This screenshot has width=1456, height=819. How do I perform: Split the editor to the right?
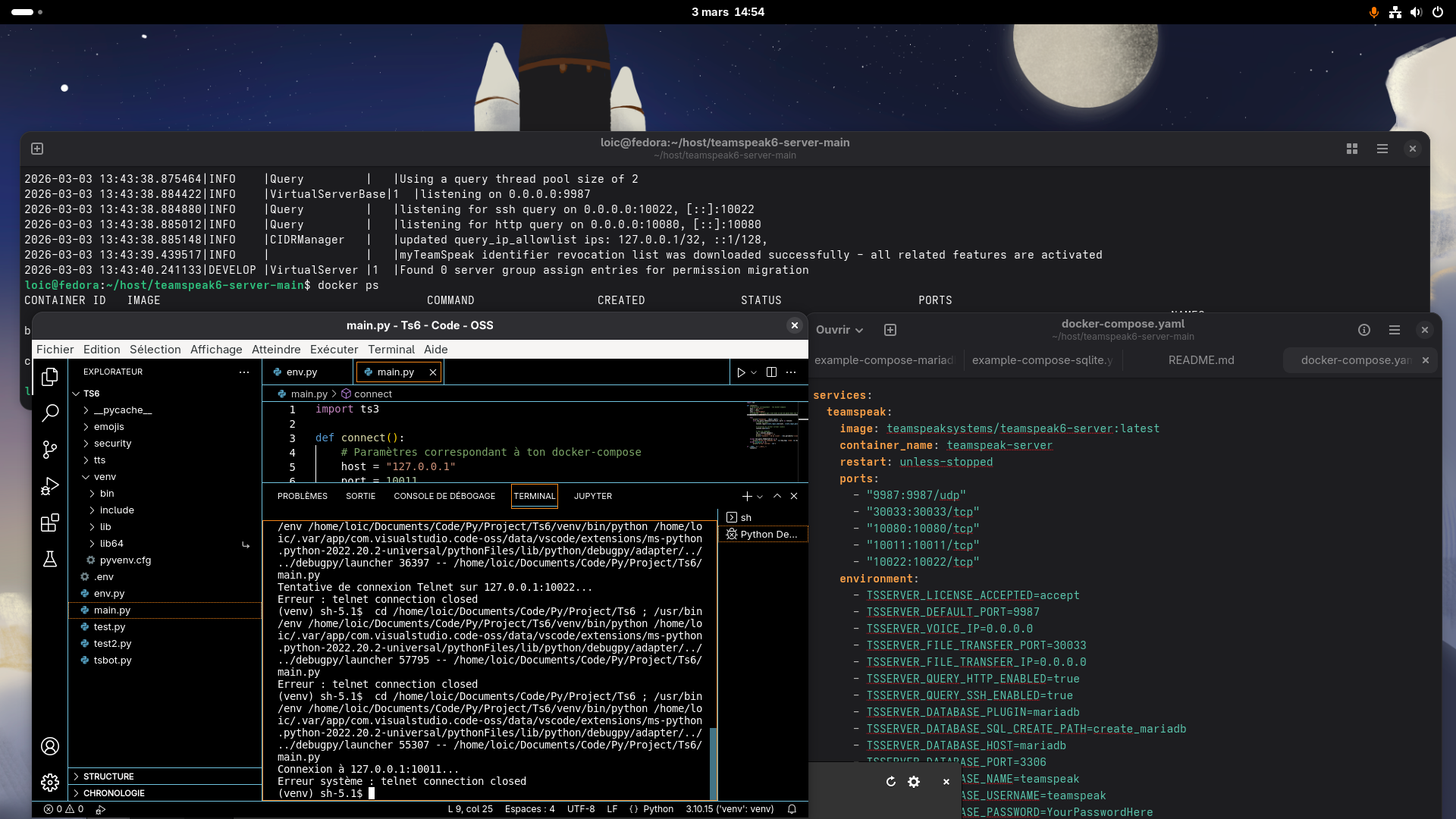pyautogui.click(x=771, y=372)
